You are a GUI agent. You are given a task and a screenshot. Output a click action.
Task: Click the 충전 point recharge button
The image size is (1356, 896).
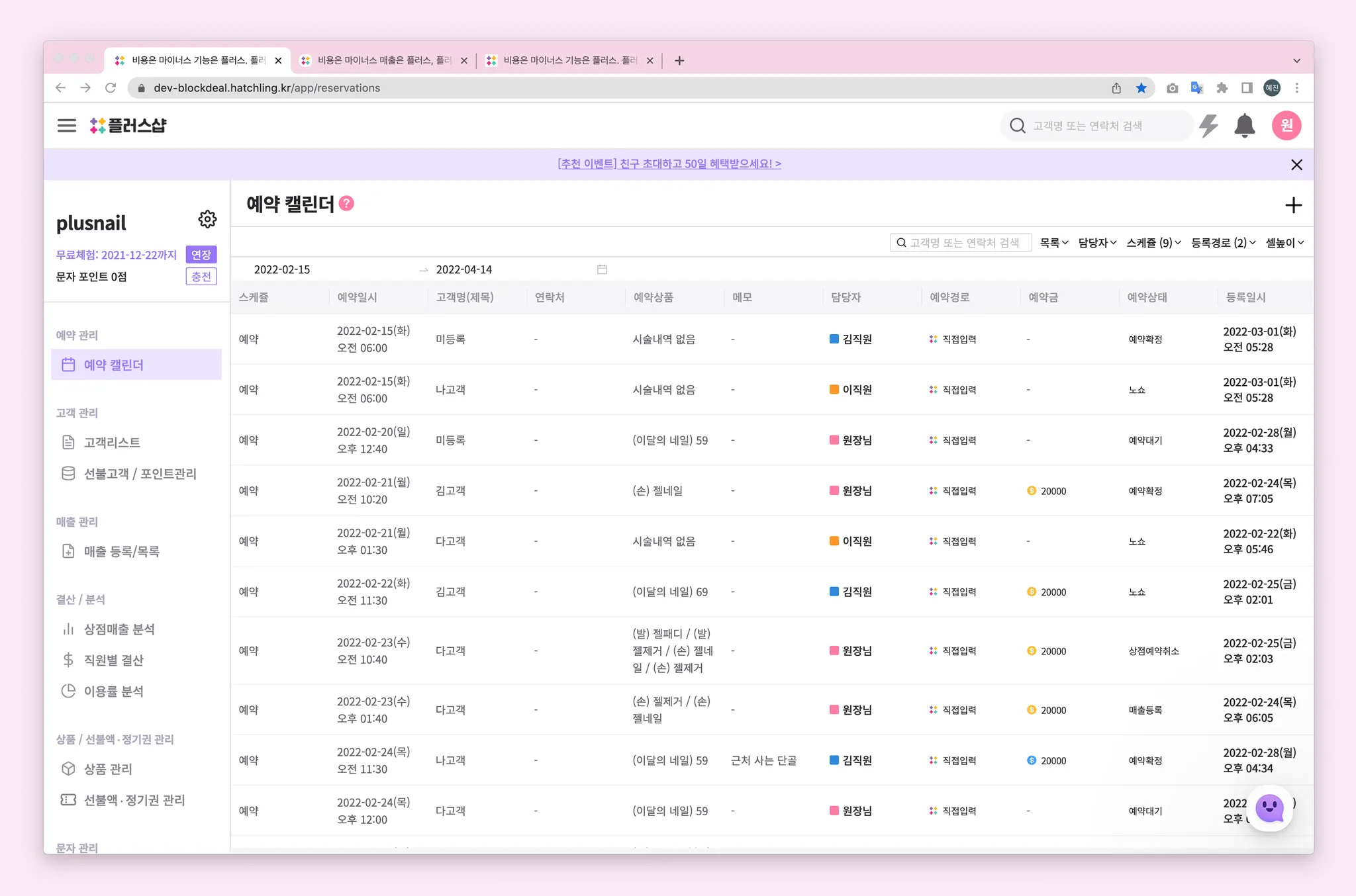(201, 277)
